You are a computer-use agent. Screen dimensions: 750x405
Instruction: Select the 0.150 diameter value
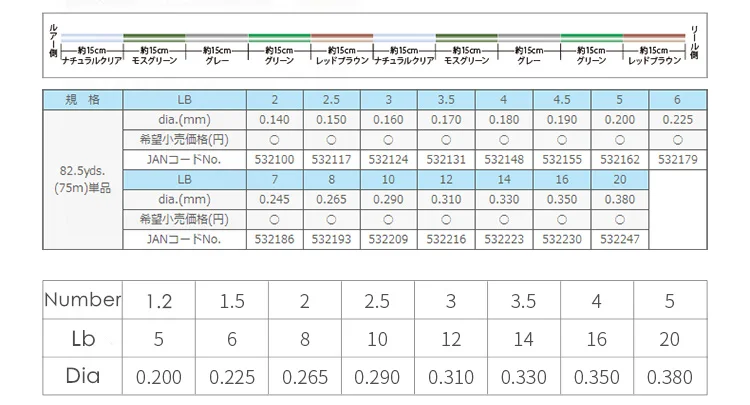331,120
